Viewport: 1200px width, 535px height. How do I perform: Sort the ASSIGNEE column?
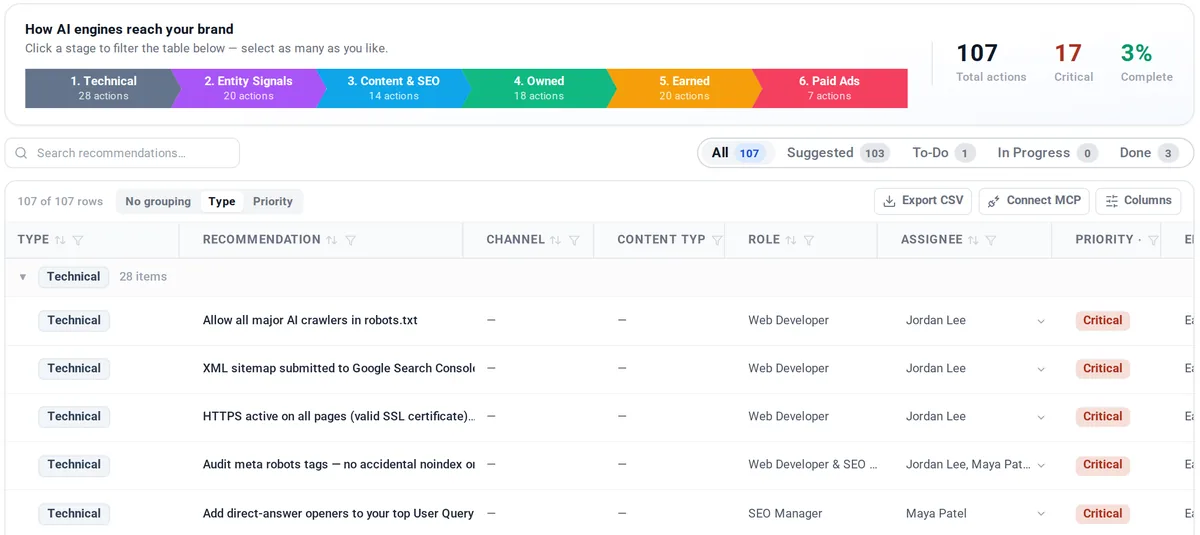973,240
